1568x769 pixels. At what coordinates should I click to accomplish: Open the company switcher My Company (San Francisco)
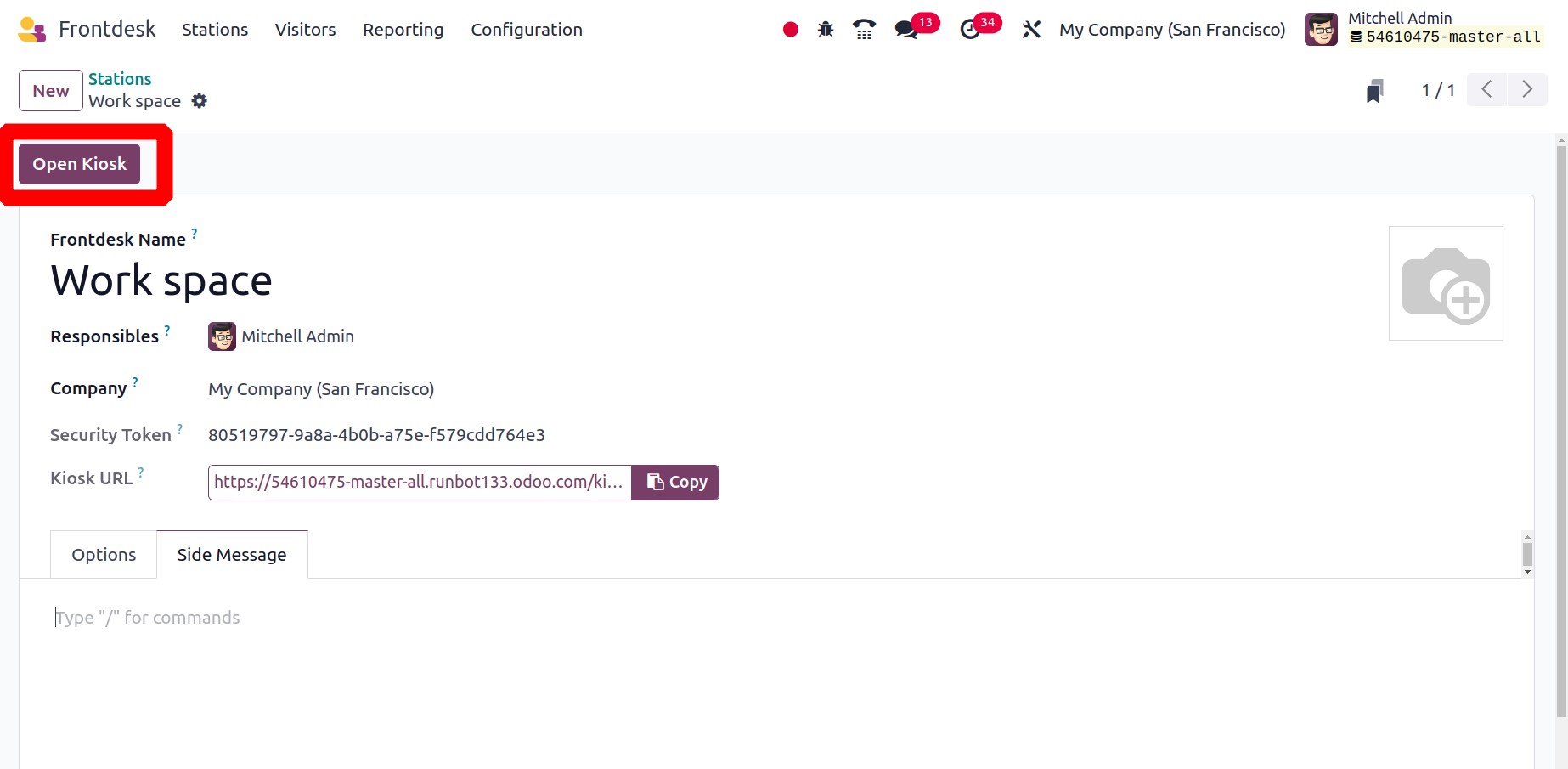tap(1172, 30)
